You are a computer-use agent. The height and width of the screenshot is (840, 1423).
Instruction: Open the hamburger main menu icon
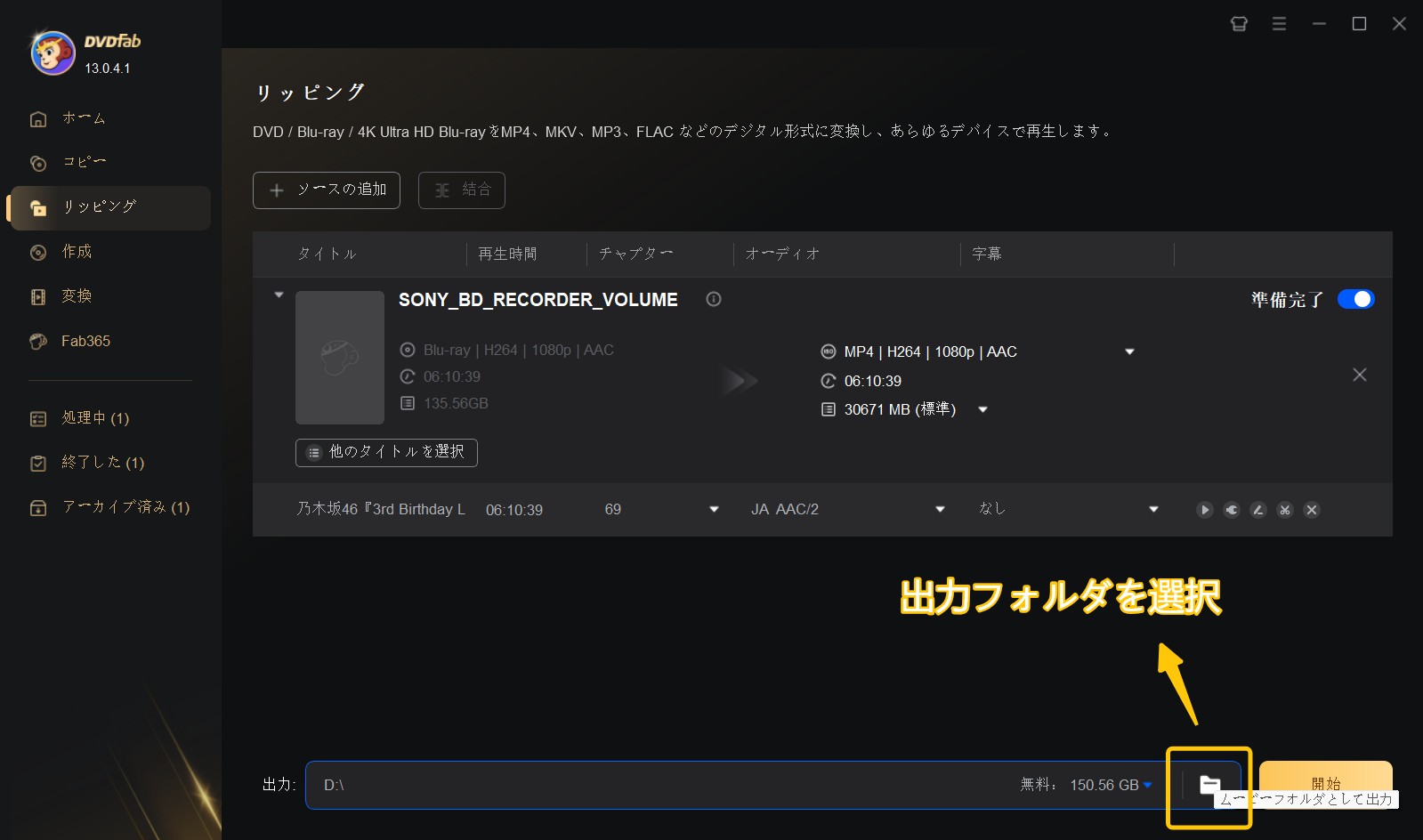click(x=1279, y=24)
